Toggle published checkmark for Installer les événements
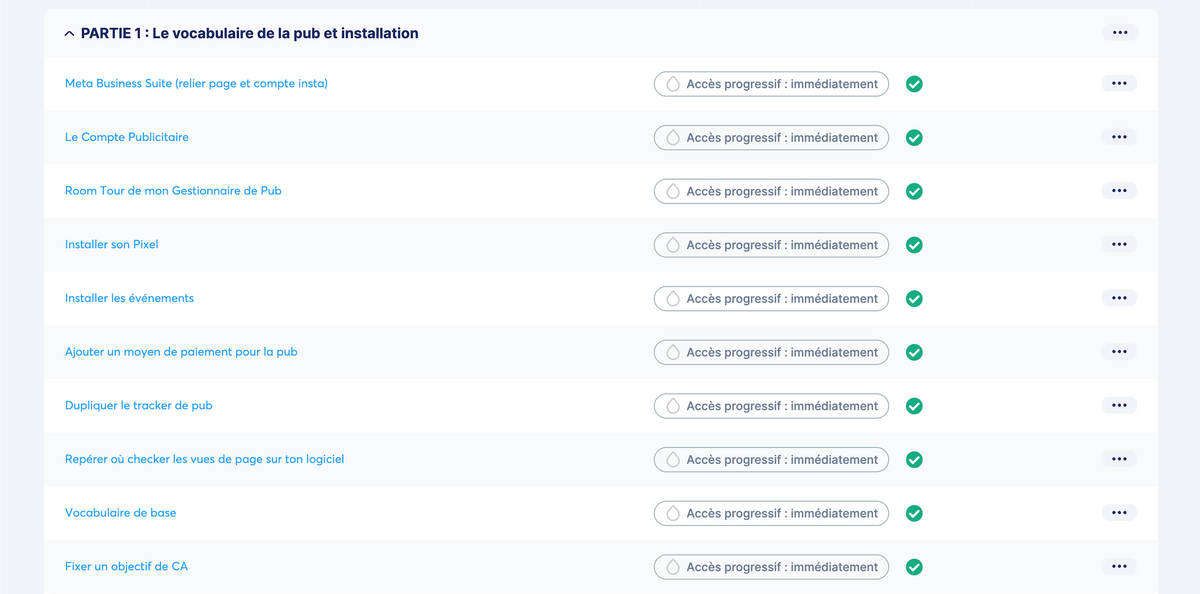The image size is (1200, 594). tap(914, 299)
